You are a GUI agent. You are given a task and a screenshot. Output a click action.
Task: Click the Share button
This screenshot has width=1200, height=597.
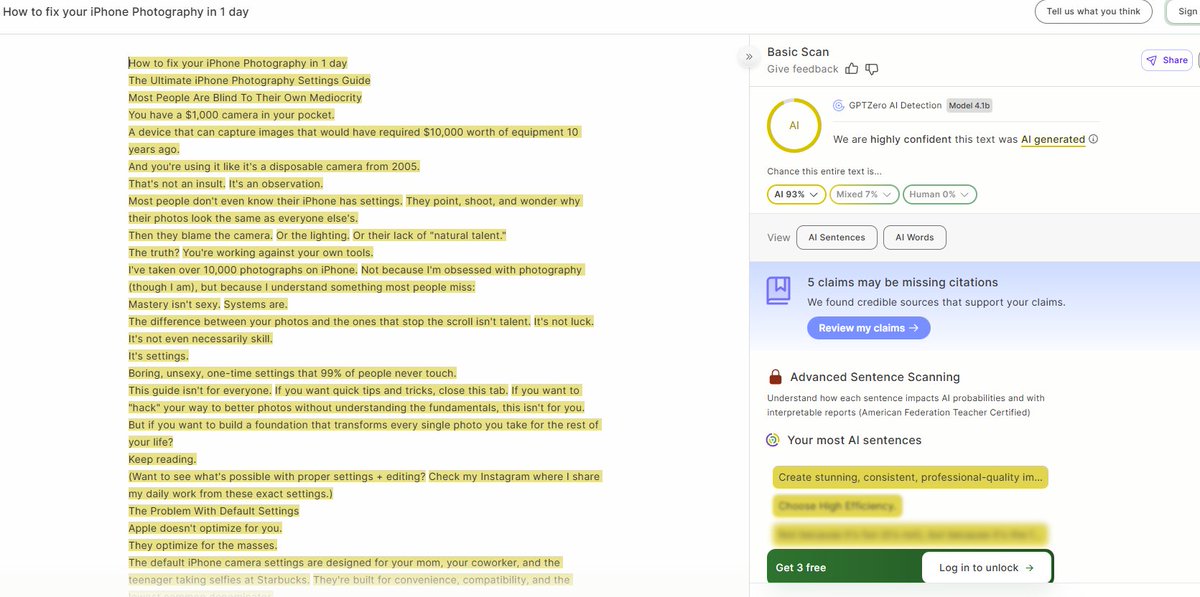(x=1167, y=60)
